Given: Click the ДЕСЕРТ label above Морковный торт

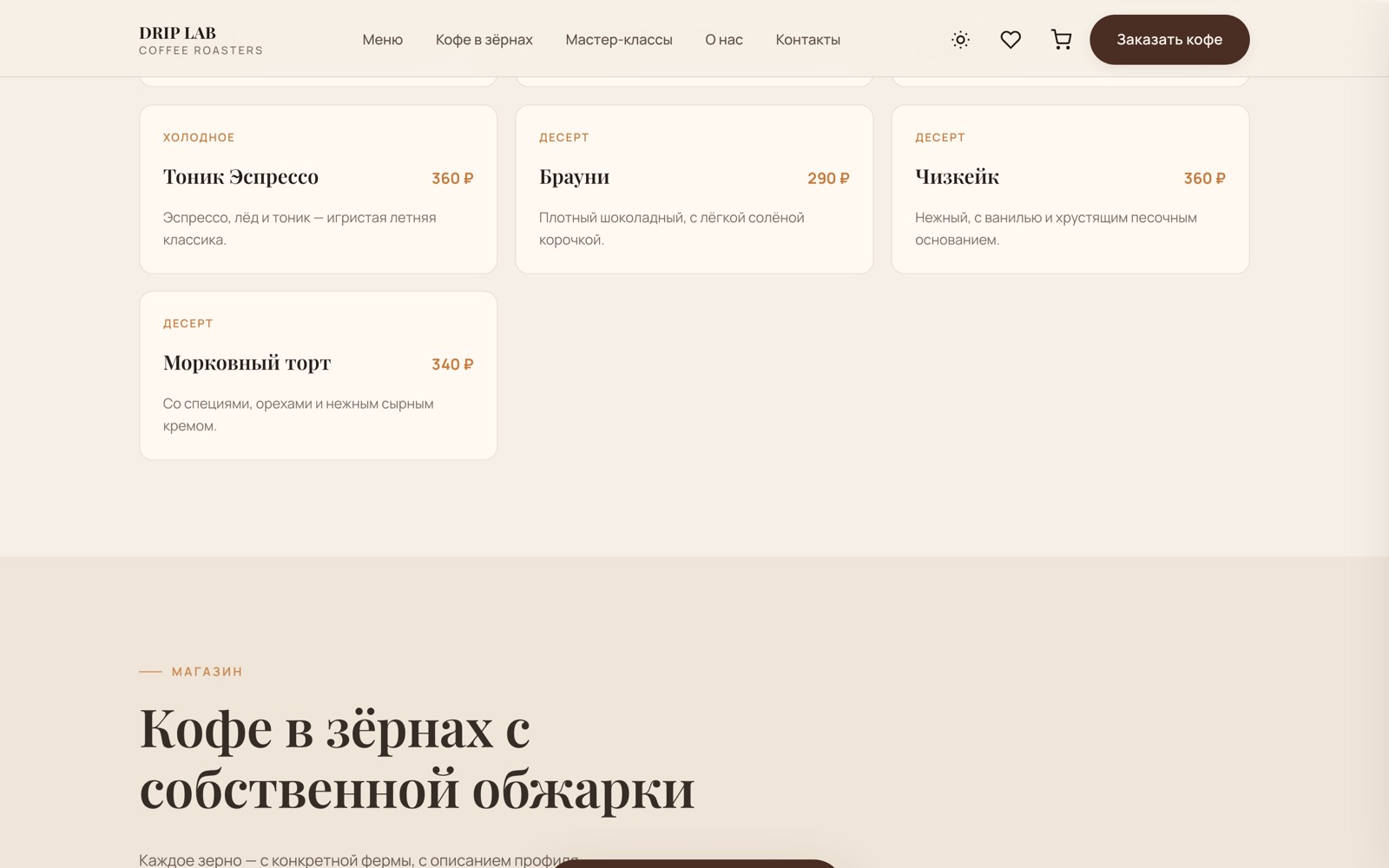Looking at the screenshot, I should pos(188,324).
